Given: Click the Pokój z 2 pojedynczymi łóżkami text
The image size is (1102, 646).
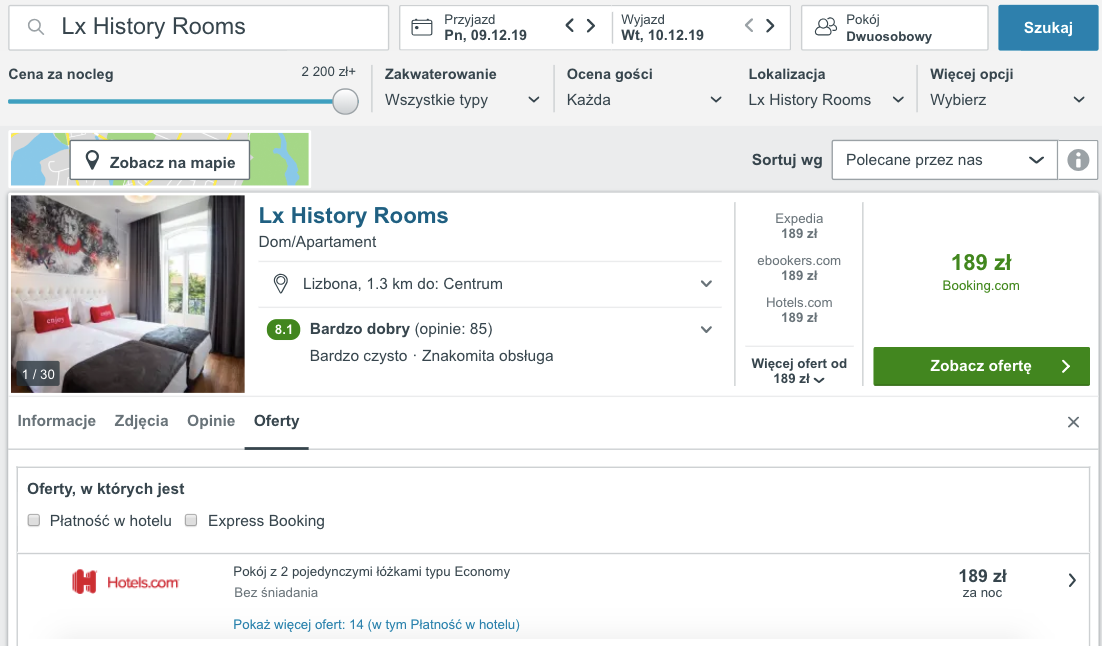Looking at the screenshot, I should [x=372, y=571].
